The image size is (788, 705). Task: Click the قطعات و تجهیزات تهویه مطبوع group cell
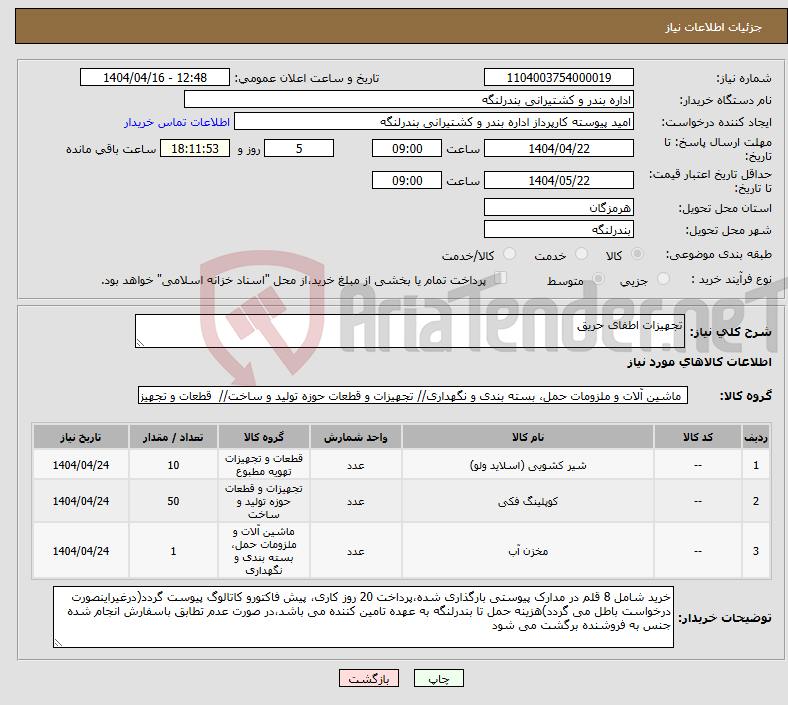[x=264, y=465]
